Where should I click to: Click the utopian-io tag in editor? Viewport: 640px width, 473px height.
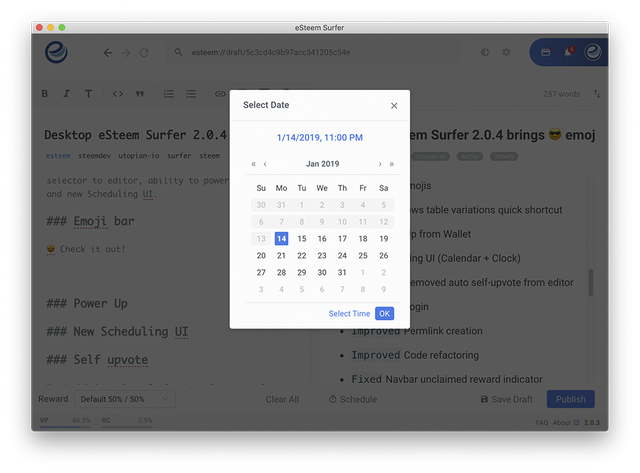tap(139, 155)
